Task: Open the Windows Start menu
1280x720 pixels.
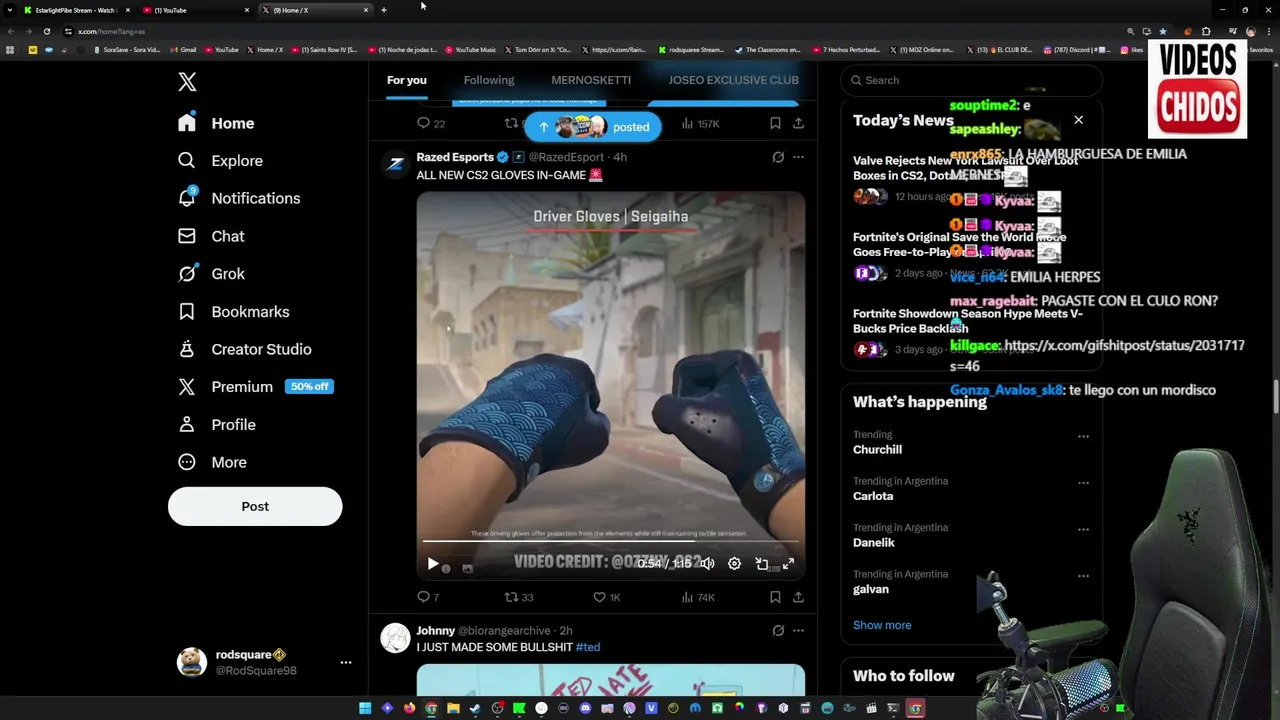Action: click(x=365, y=709)
